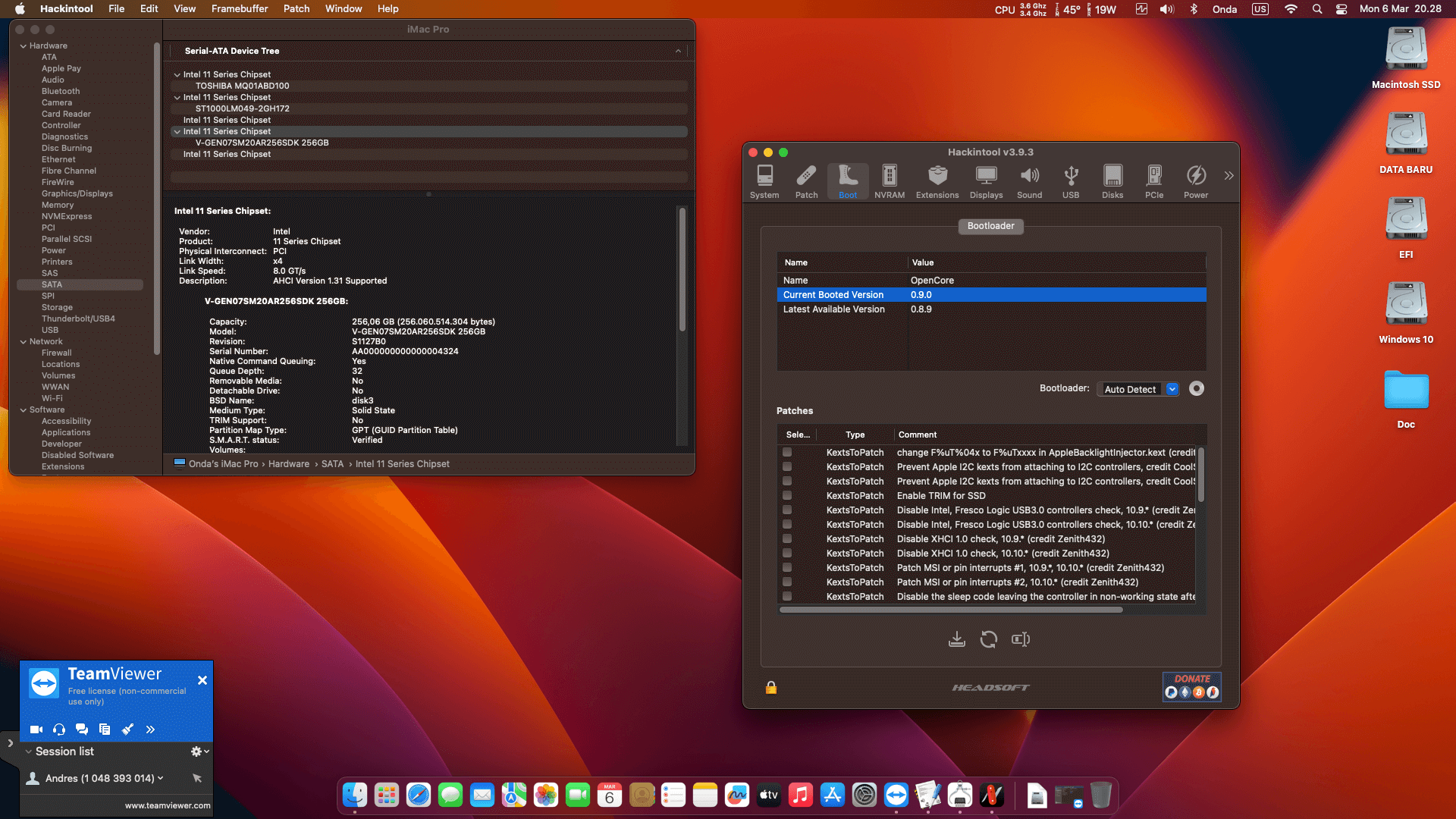Viewport: 1456px width, 819px height.
Task: Collapse the Serial-ATA Device Tree section
Action: pyautogui.click(x=679, y=51)
